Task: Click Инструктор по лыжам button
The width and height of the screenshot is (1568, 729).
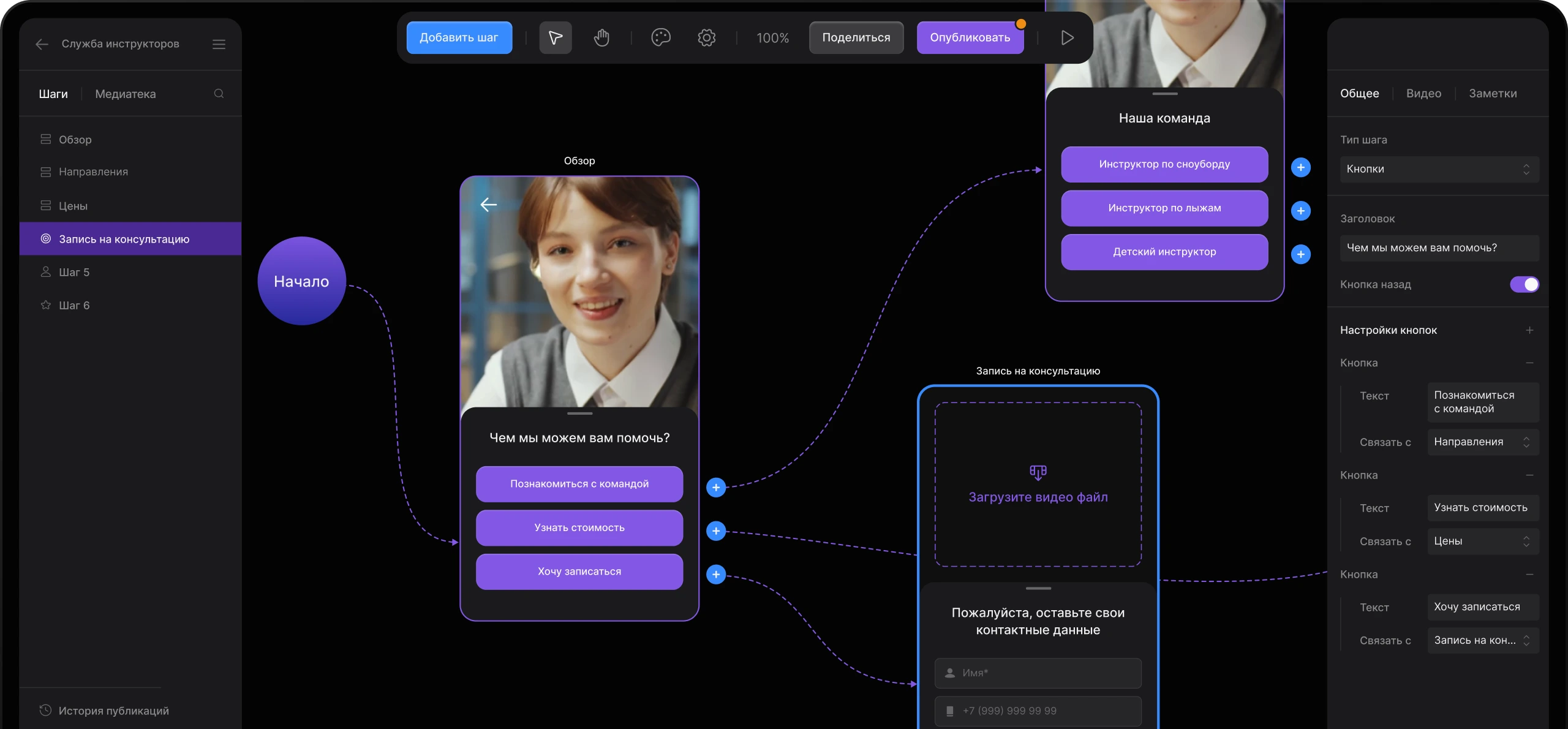Action: tap(1164, 208)
